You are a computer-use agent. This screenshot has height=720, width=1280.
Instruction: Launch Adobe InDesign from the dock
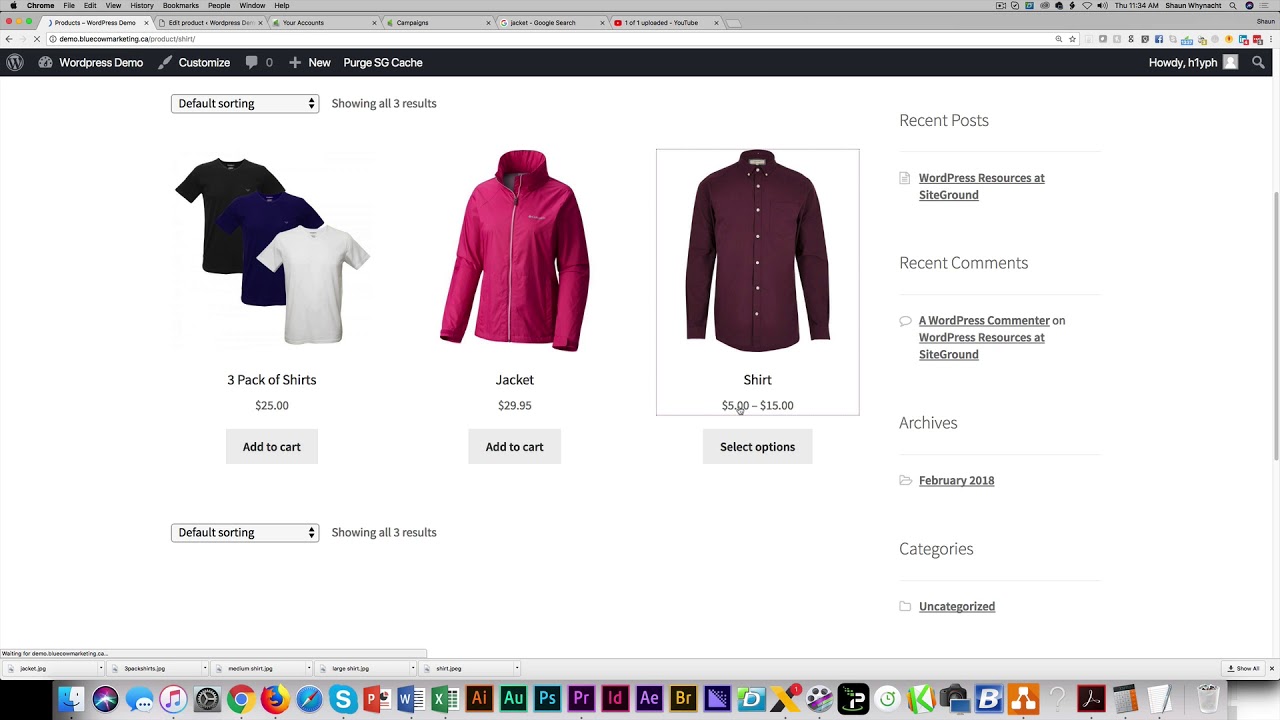[x=615, y=698]
